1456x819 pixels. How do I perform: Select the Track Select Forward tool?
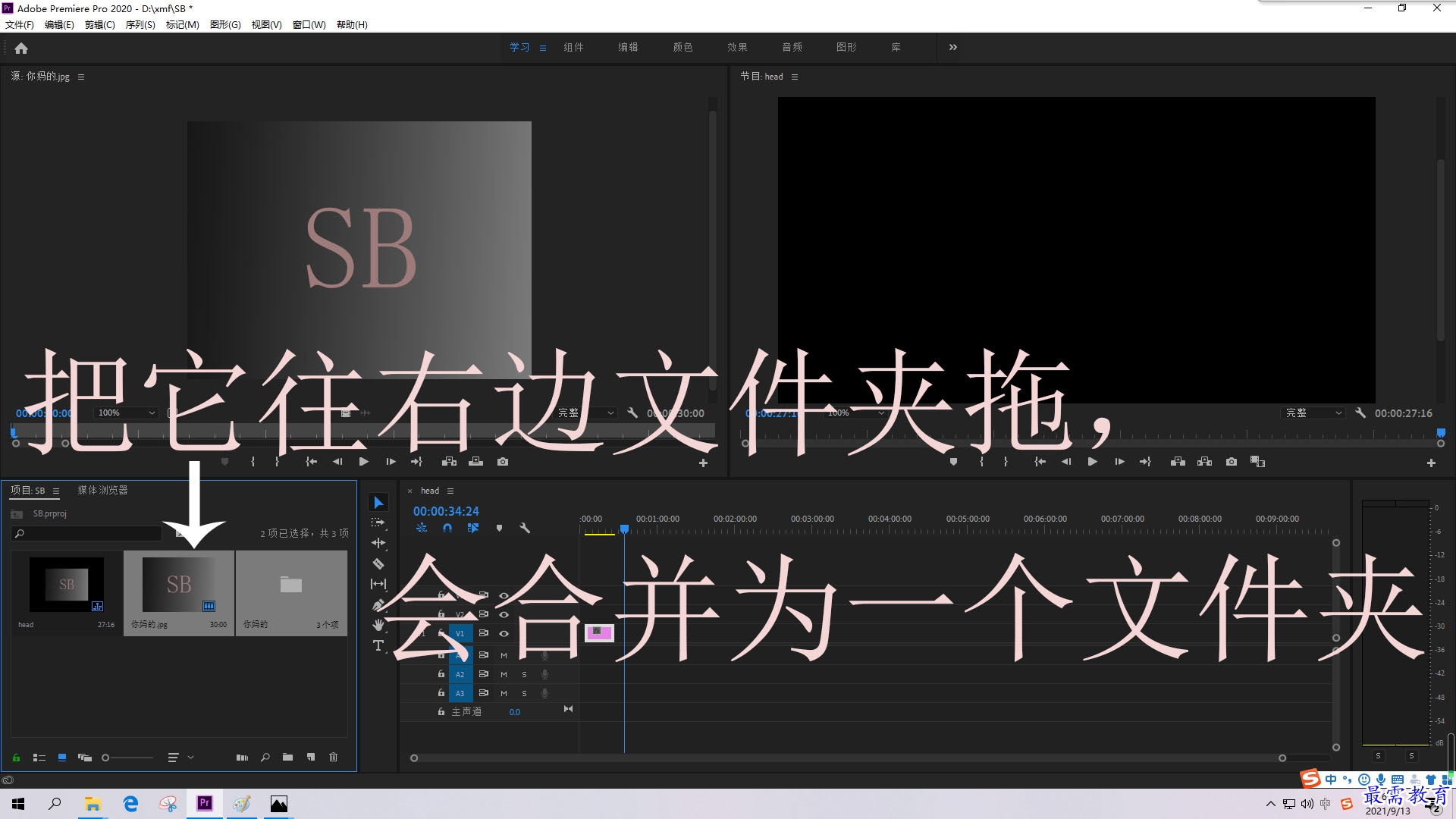click(x=378, y=522)
